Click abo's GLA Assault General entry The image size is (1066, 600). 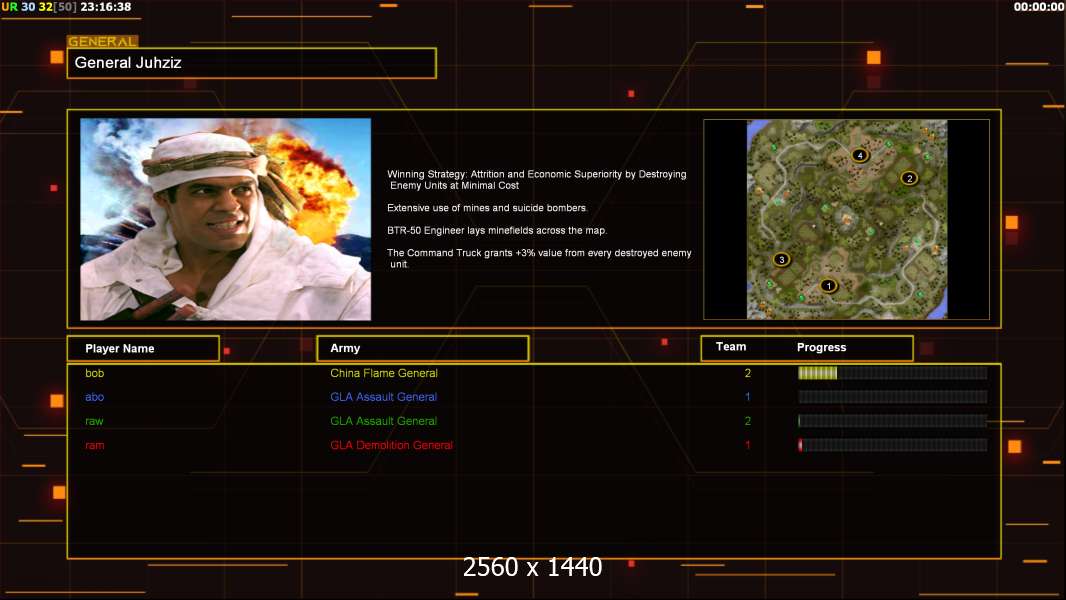click(383, 397)
